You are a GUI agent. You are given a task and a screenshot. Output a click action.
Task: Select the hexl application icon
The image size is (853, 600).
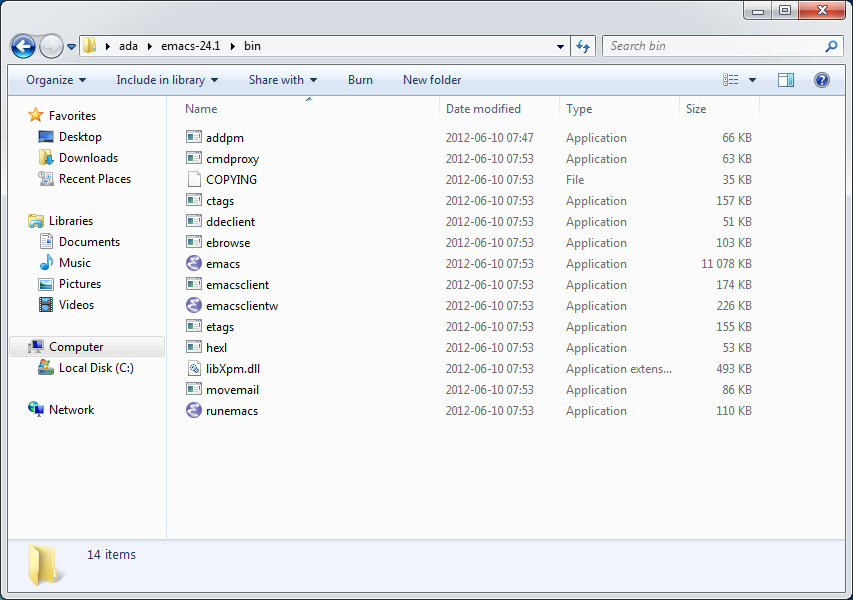[194, 347]
